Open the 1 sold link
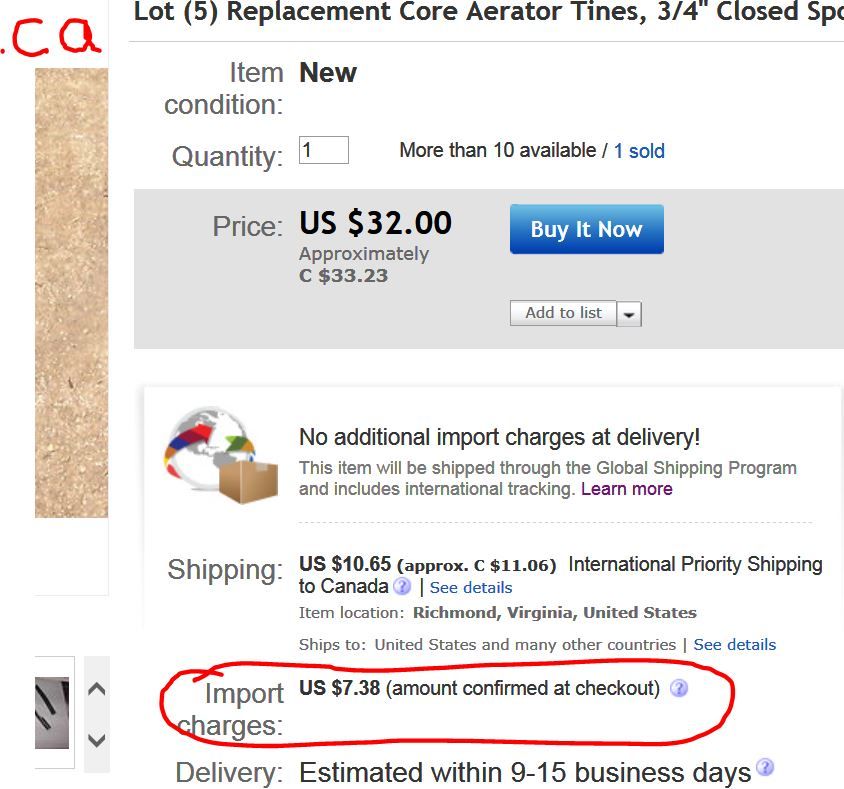 point(639,151)
